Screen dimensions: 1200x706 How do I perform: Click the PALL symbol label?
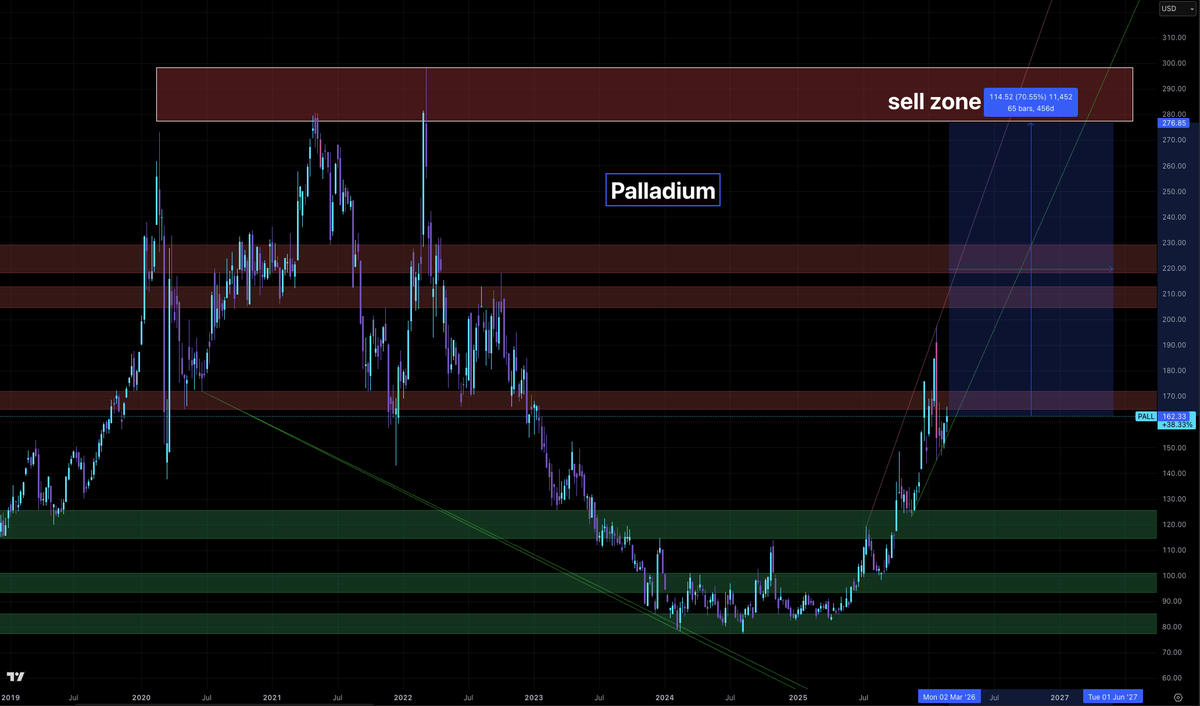(x=1145, y=415)
